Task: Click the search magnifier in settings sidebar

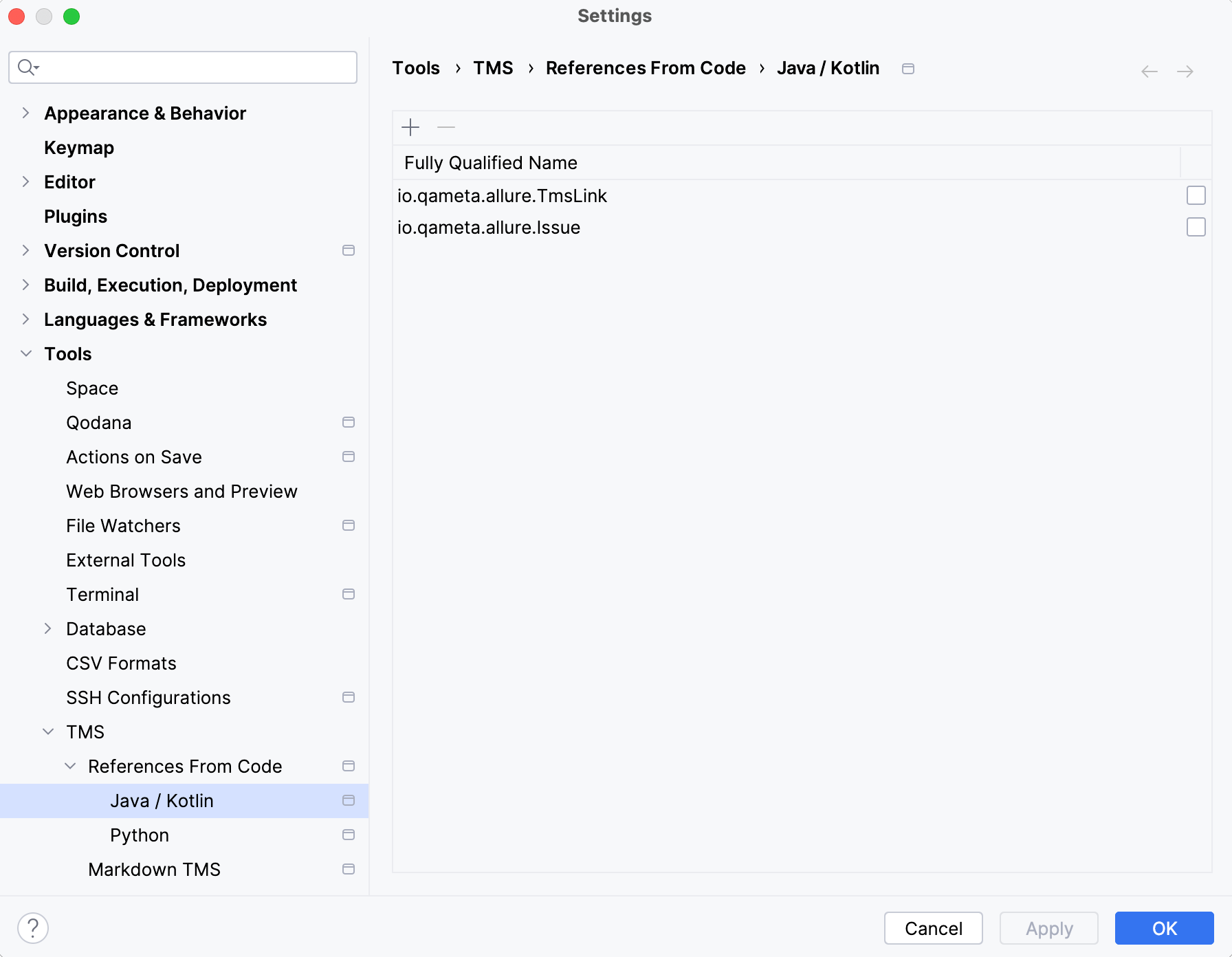Action: pyautogui.click(x=27, y=67)
